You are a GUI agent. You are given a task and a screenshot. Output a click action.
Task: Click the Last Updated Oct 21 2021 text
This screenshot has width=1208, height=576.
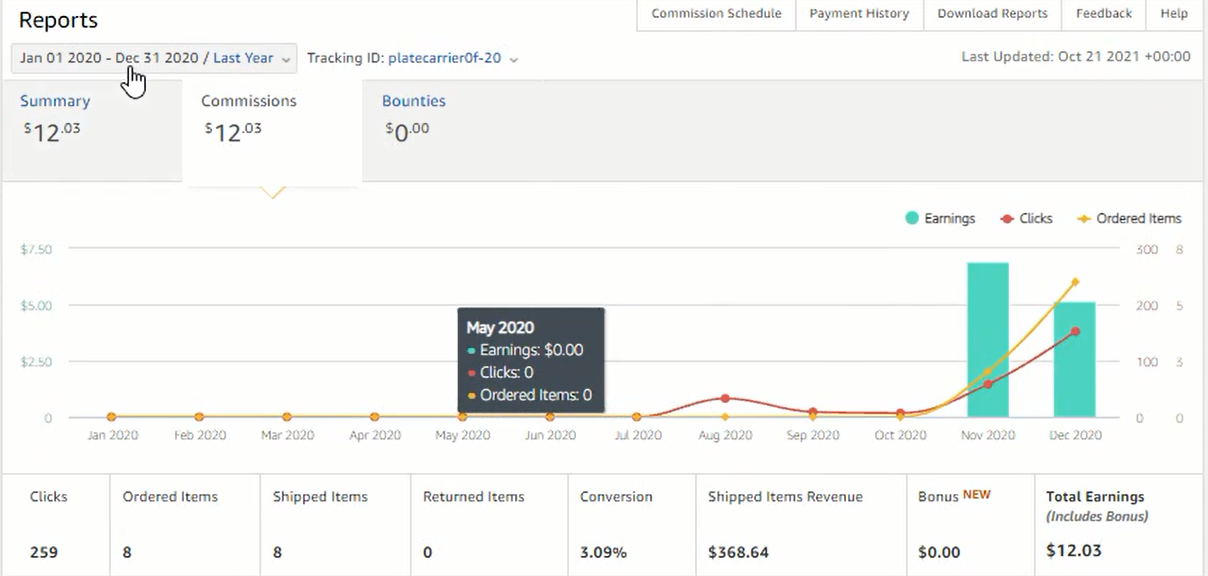click(1076, 57)
